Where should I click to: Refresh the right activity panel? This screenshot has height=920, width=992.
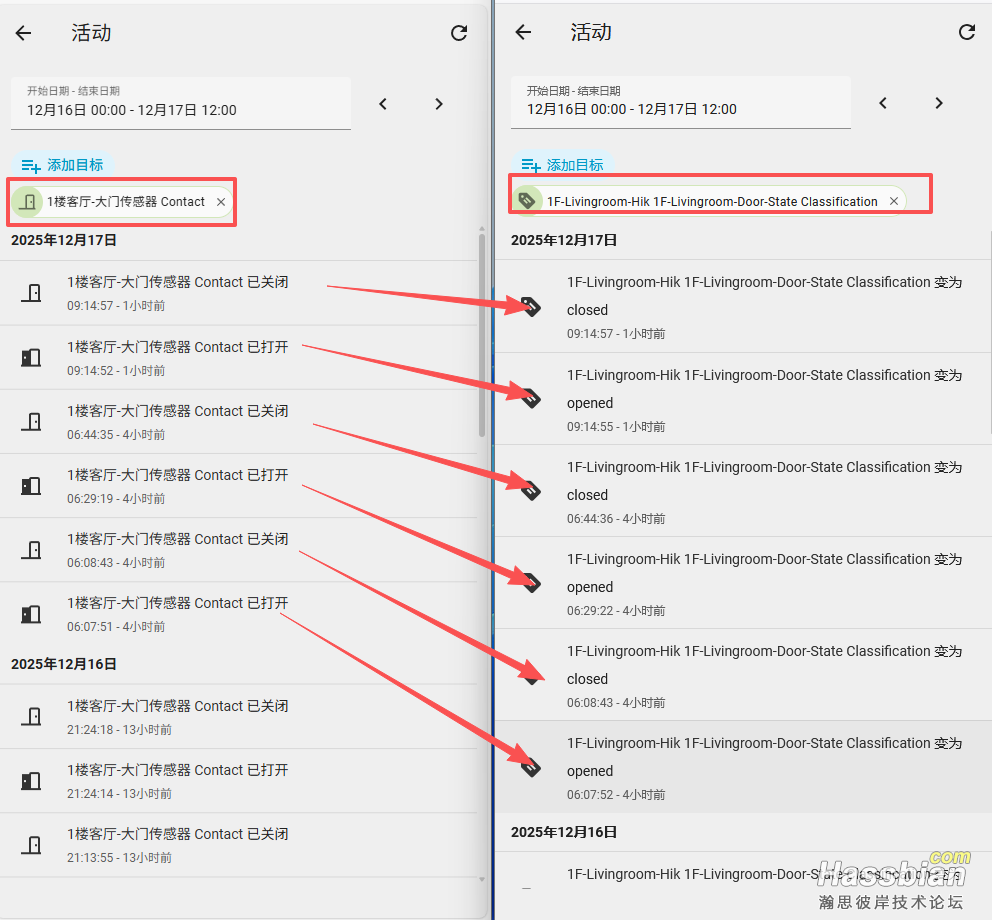pos(967,32)
